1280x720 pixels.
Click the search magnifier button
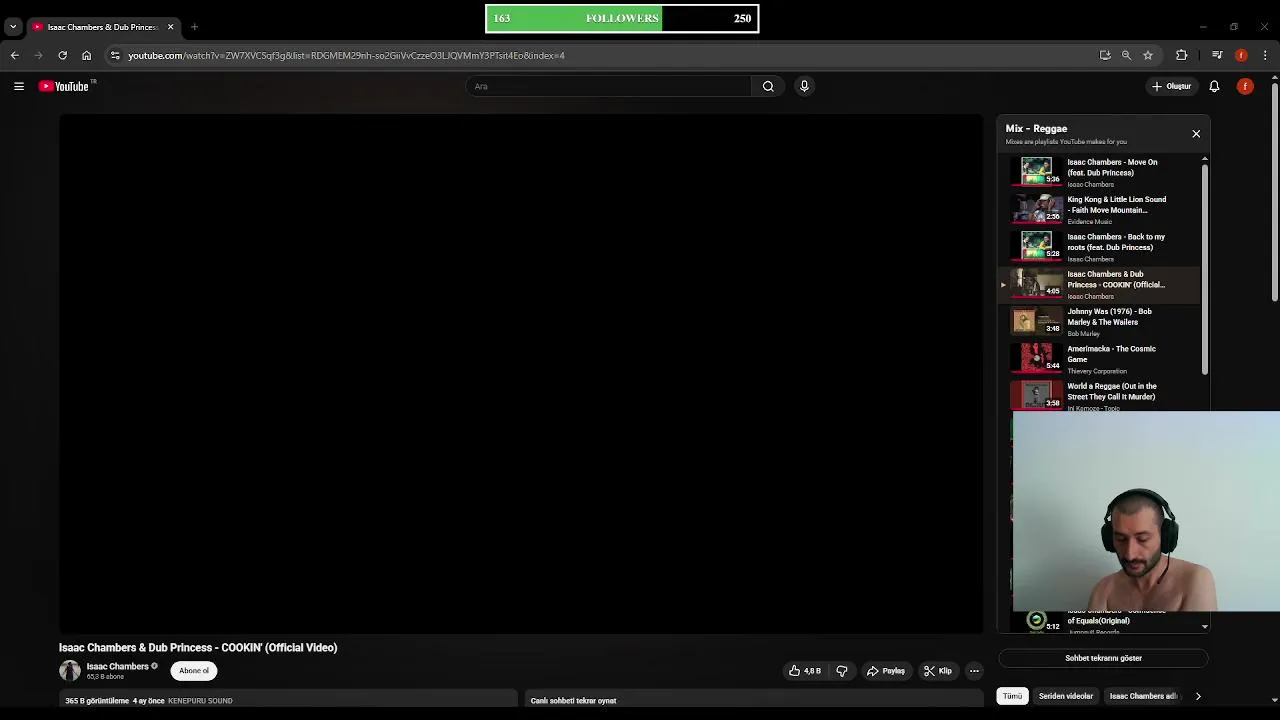point(768,86)
